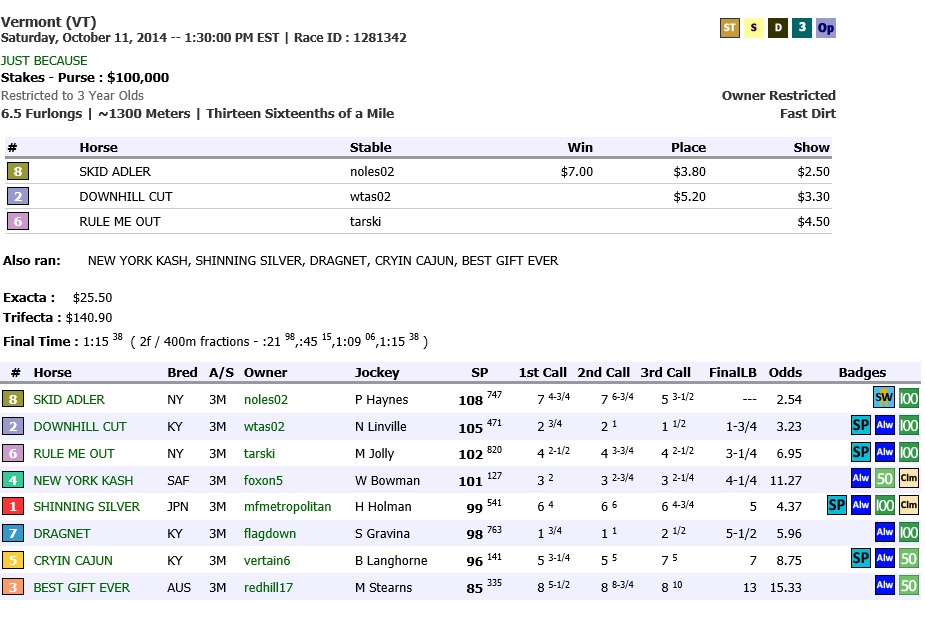The height and width of the screenshot is (629, 925).
Task: Click the 50 badge for Cryin Cajun
Action: (x=908, y=559)
